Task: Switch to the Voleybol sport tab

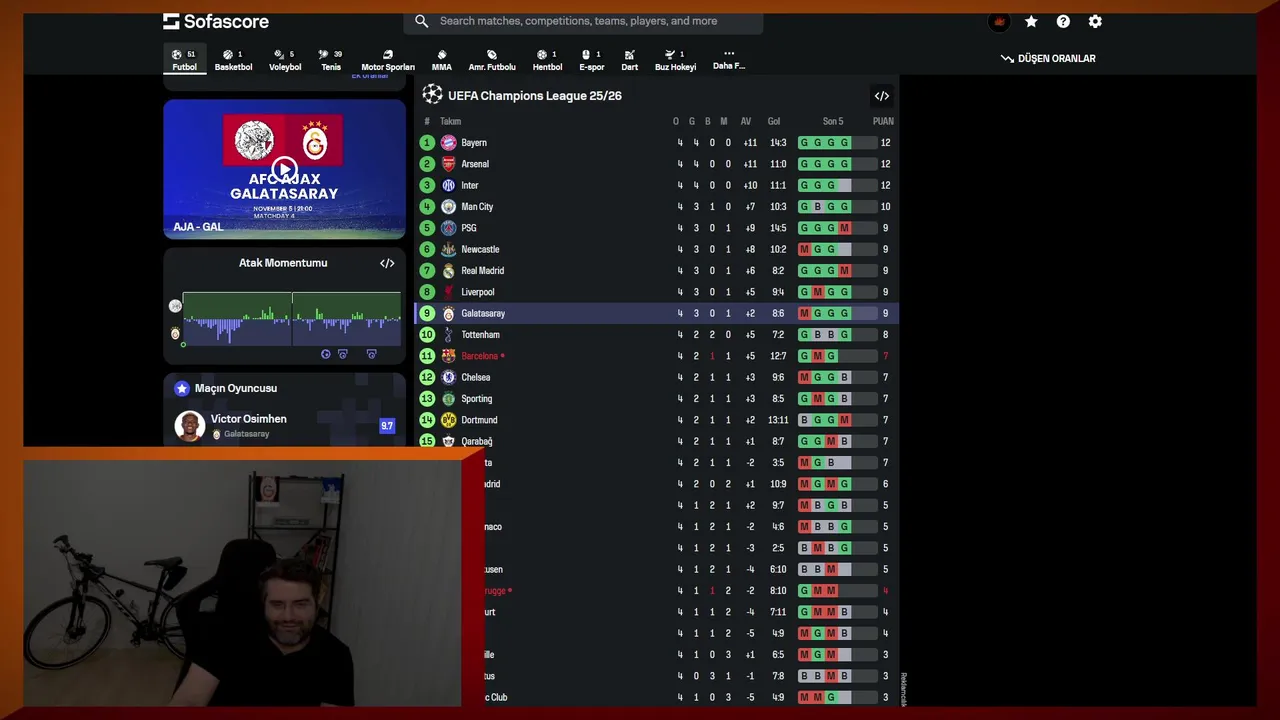Action: [x=285, y=60]
